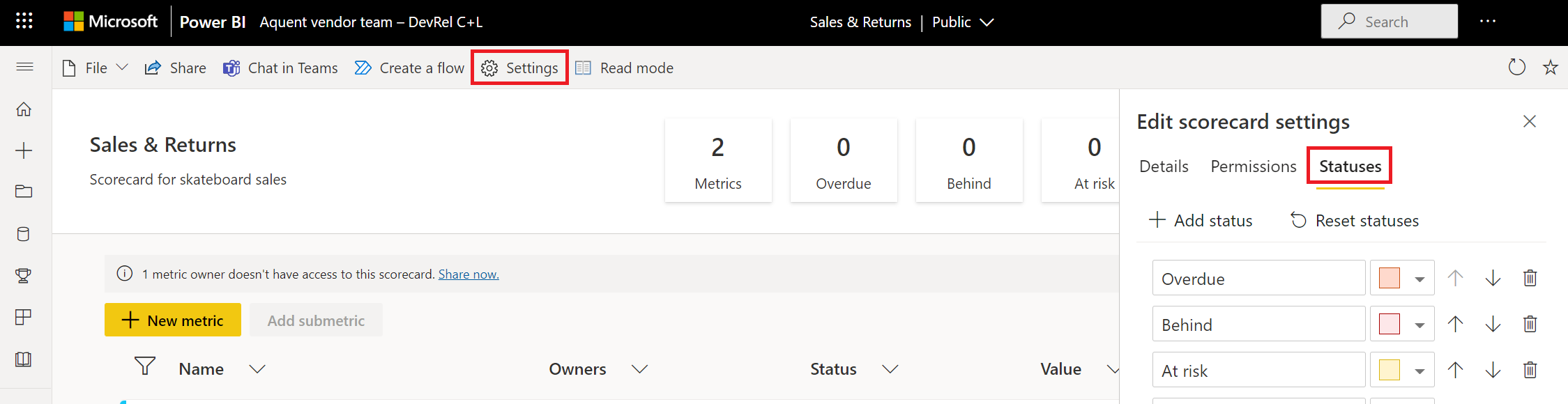Move the Behind status up
Image resolution: width=1568 pixels, height=404 pixels.
pos(1455,324)
